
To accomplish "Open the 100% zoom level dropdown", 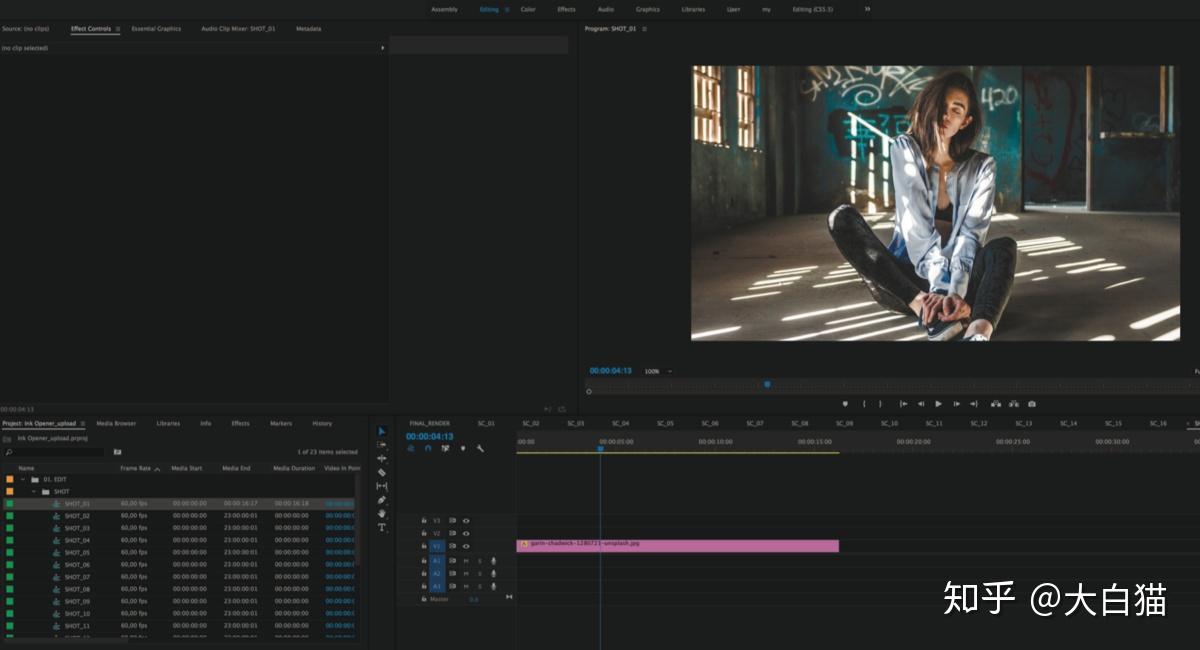I will click(657, 371).
